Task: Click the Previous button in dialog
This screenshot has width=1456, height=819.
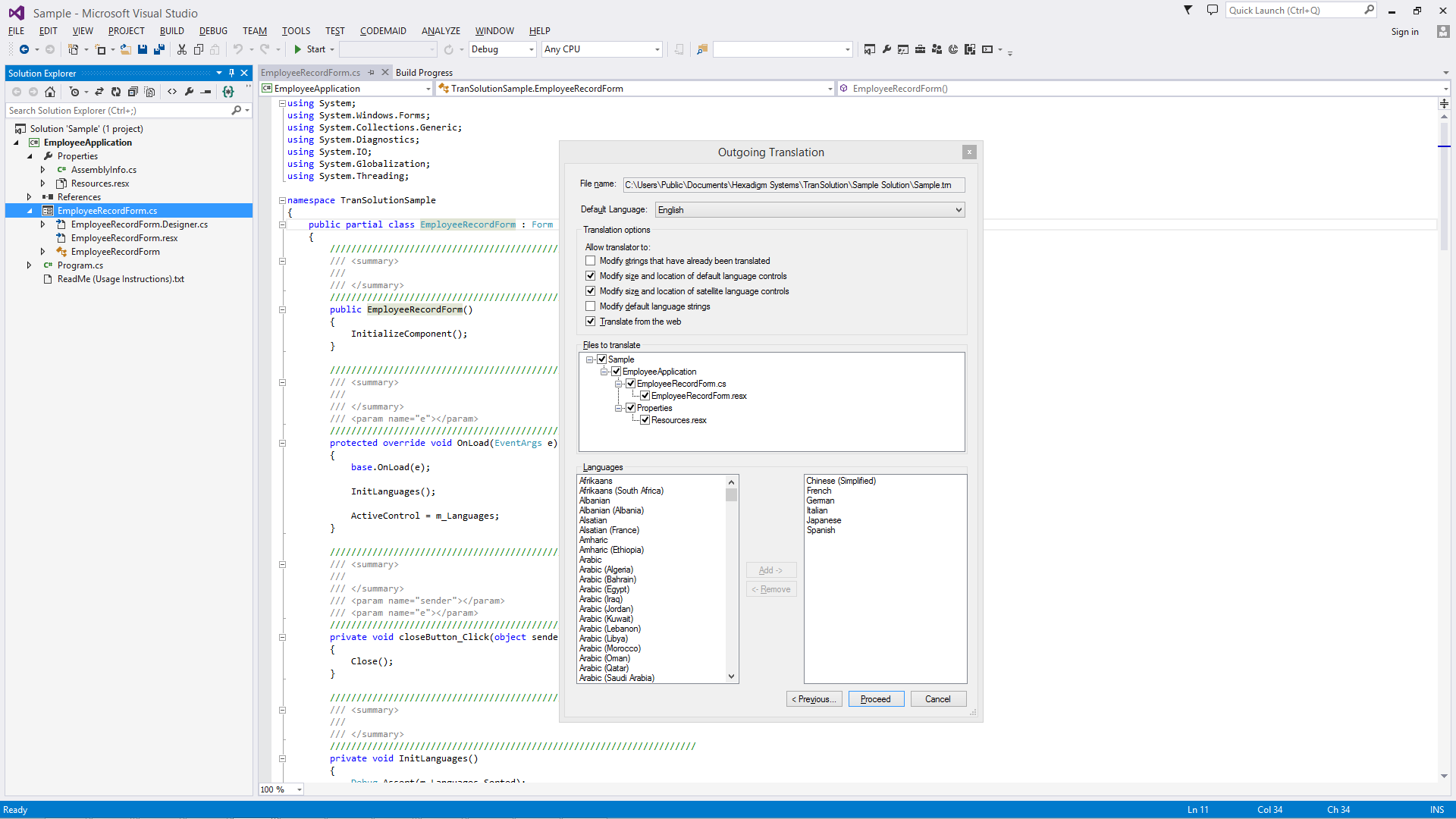Action: coord(814,699)
